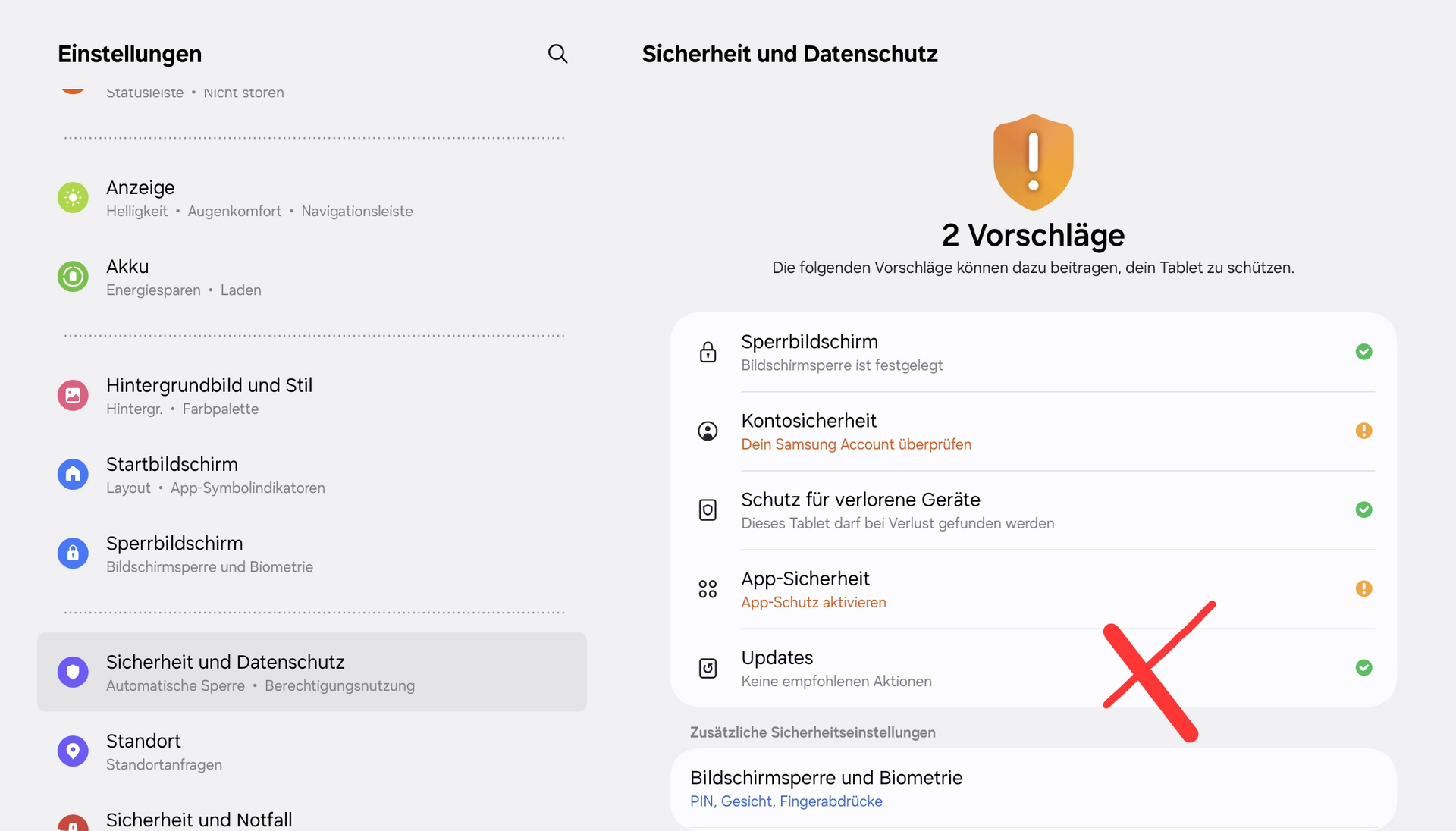
Task: Tap the orange warning shield icon
Action: tap(1033, 162)
